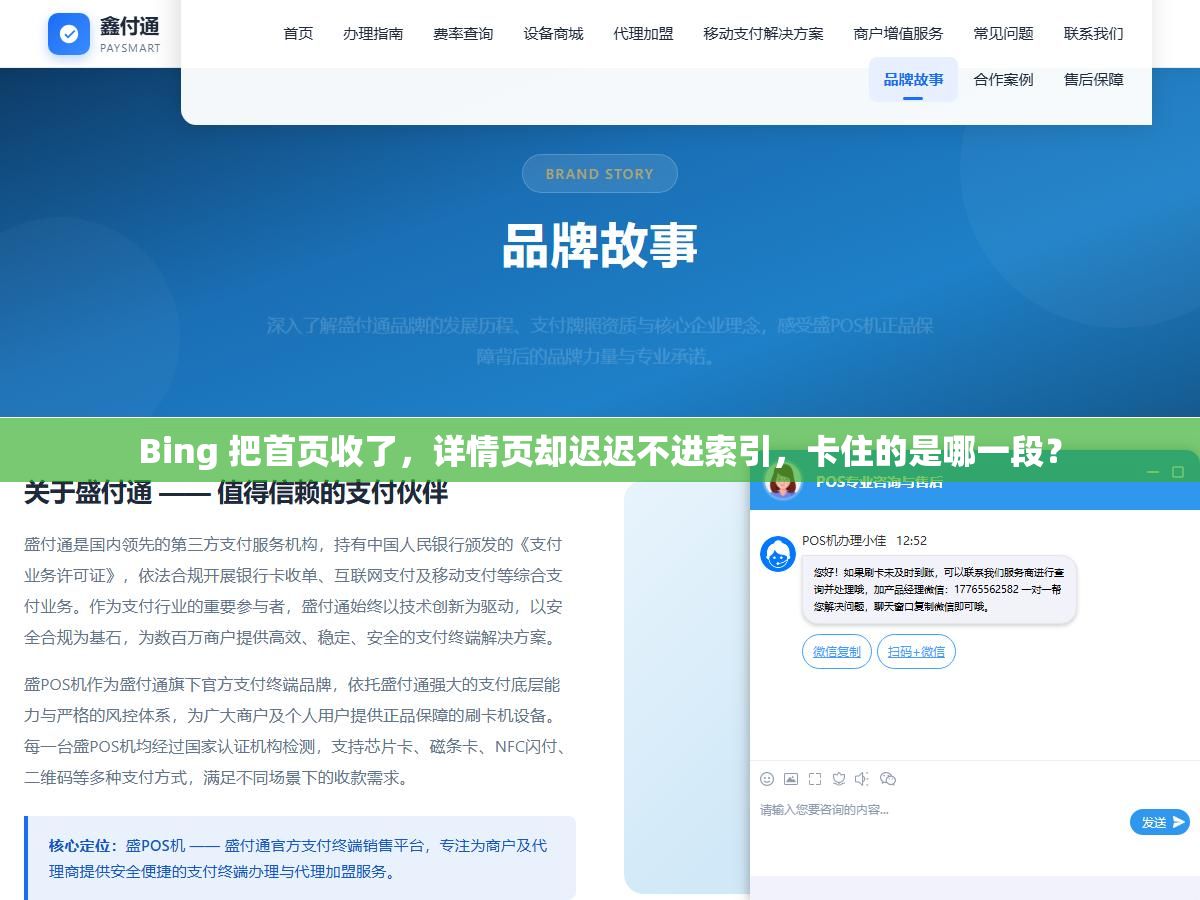Open 移动支付解决方案 navigation item

[x=763, y=33]
